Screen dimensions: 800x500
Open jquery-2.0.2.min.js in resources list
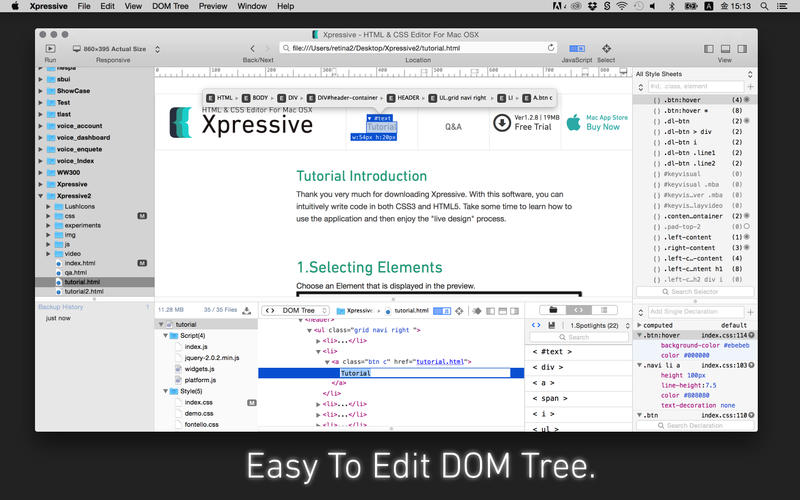click(212, 358)
